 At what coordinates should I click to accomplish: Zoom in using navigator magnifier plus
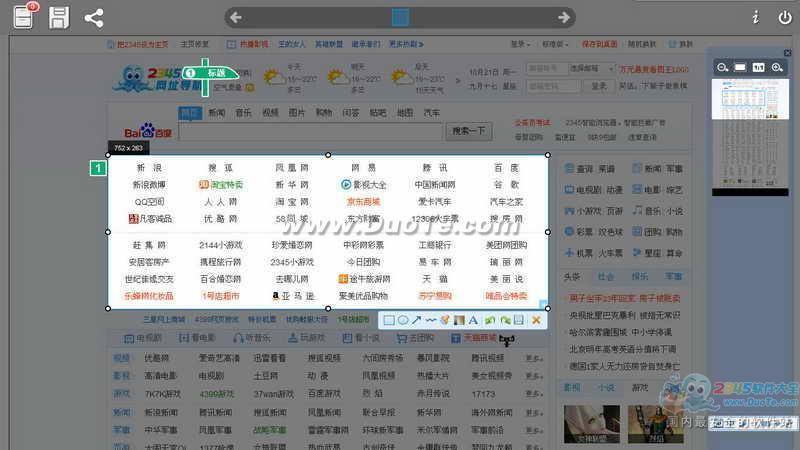pyautogui.click(x=777, y=67)
